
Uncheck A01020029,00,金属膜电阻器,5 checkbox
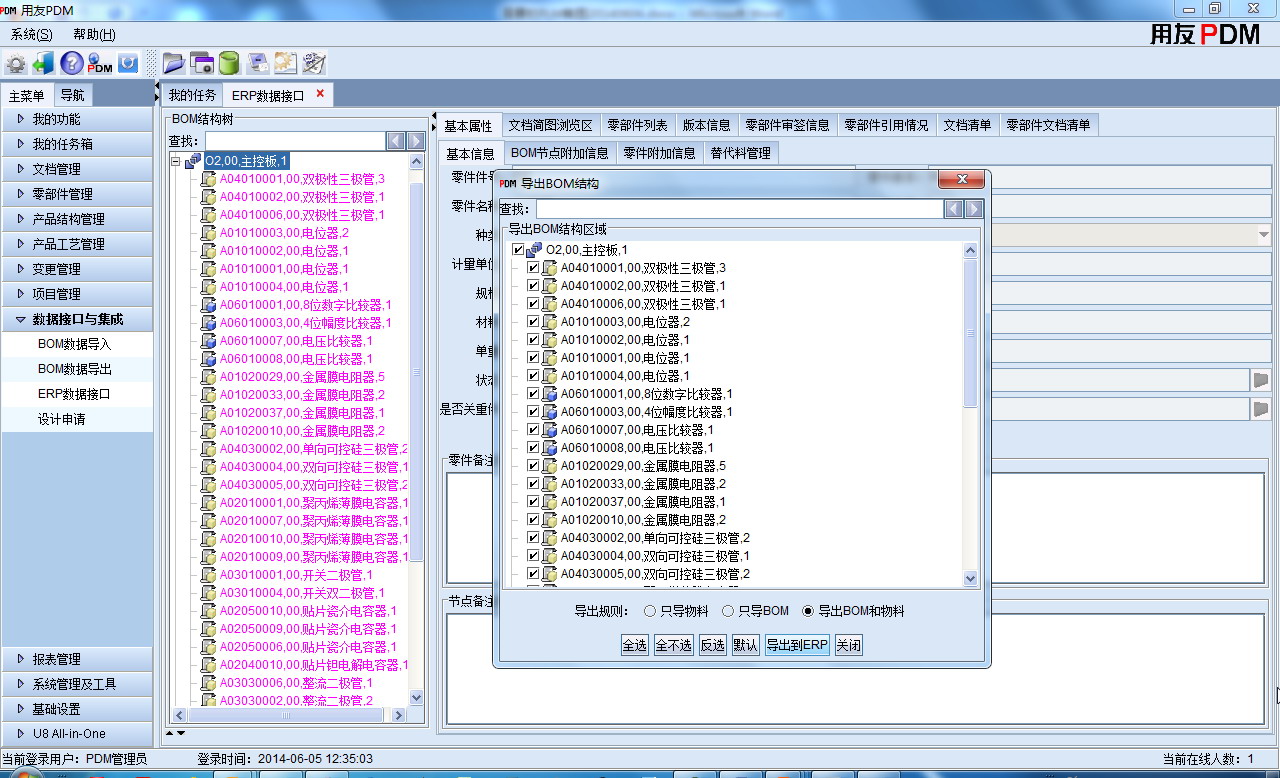pos(533,466)
